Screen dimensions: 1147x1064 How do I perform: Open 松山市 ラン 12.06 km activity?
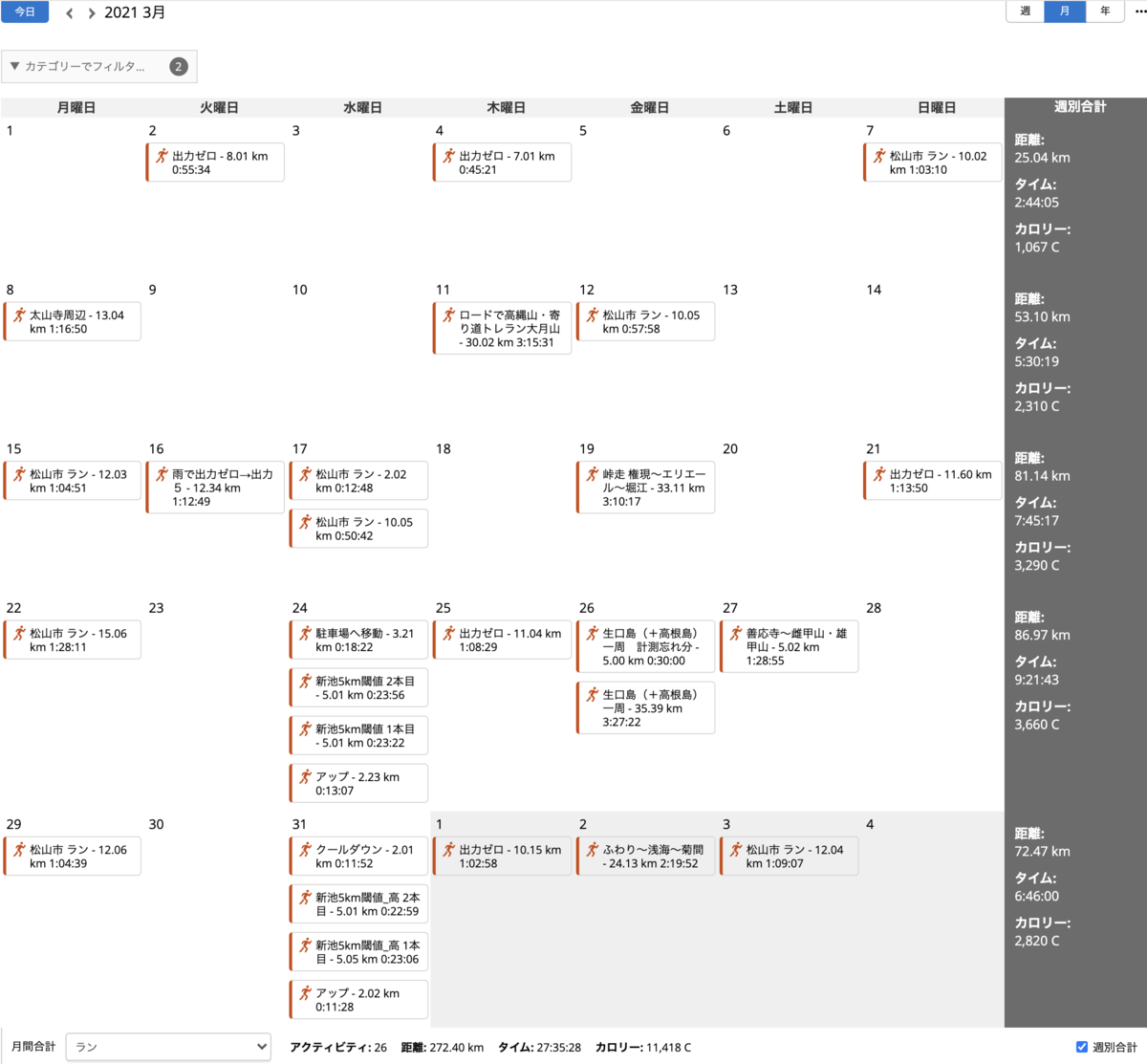[73, 857]
